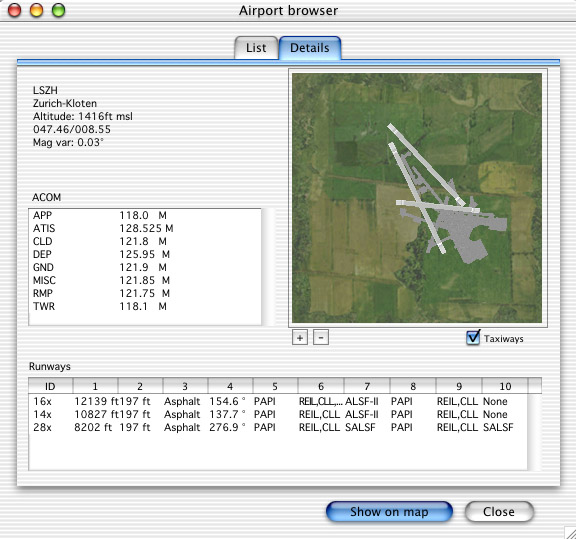The width and height of the screenshot is (576, 539).
Task: Zoom out the airport map with minus button
Action: click(x=321, y=338)
